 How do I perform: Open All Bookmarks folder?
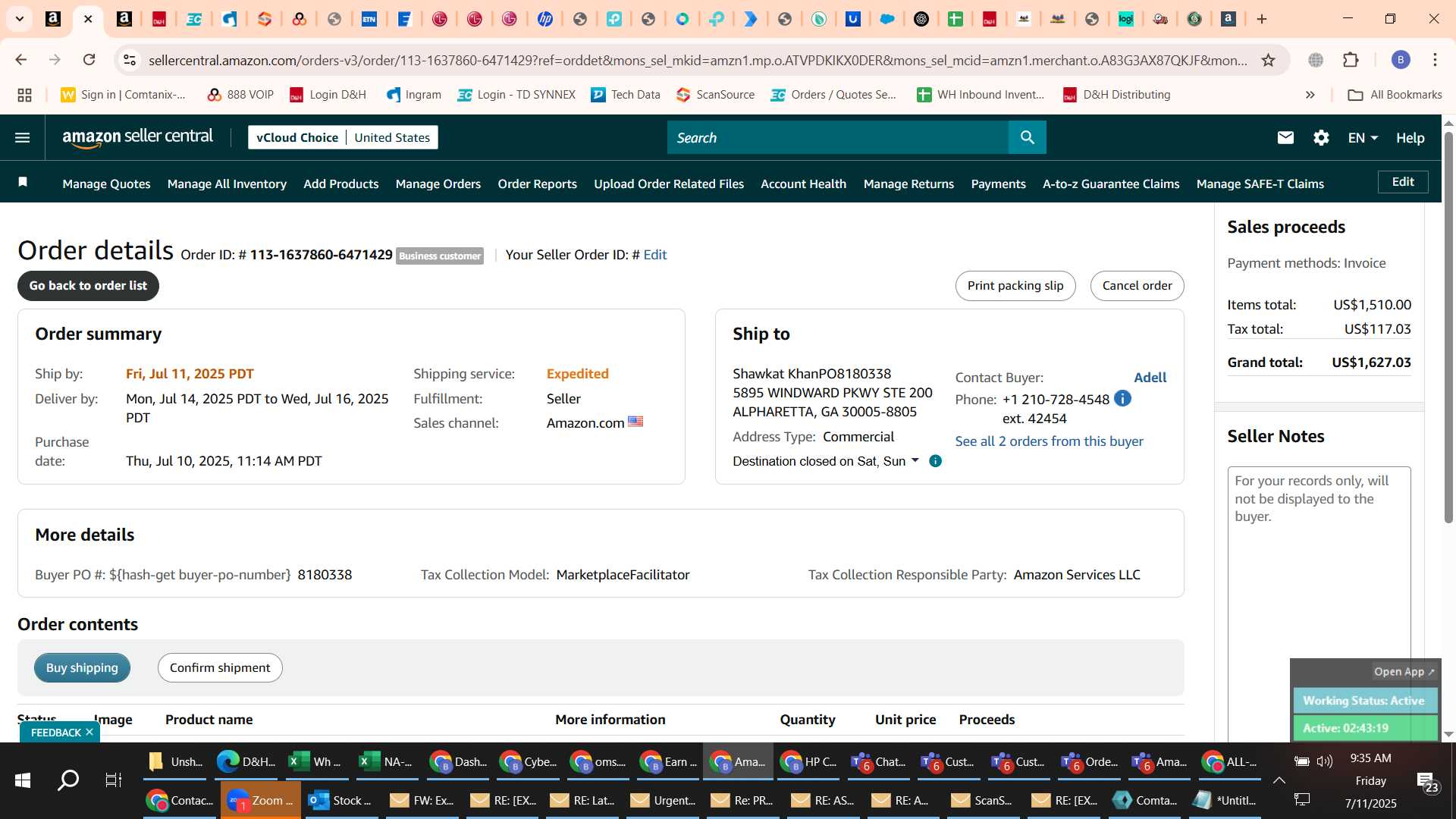(1395, 95)
